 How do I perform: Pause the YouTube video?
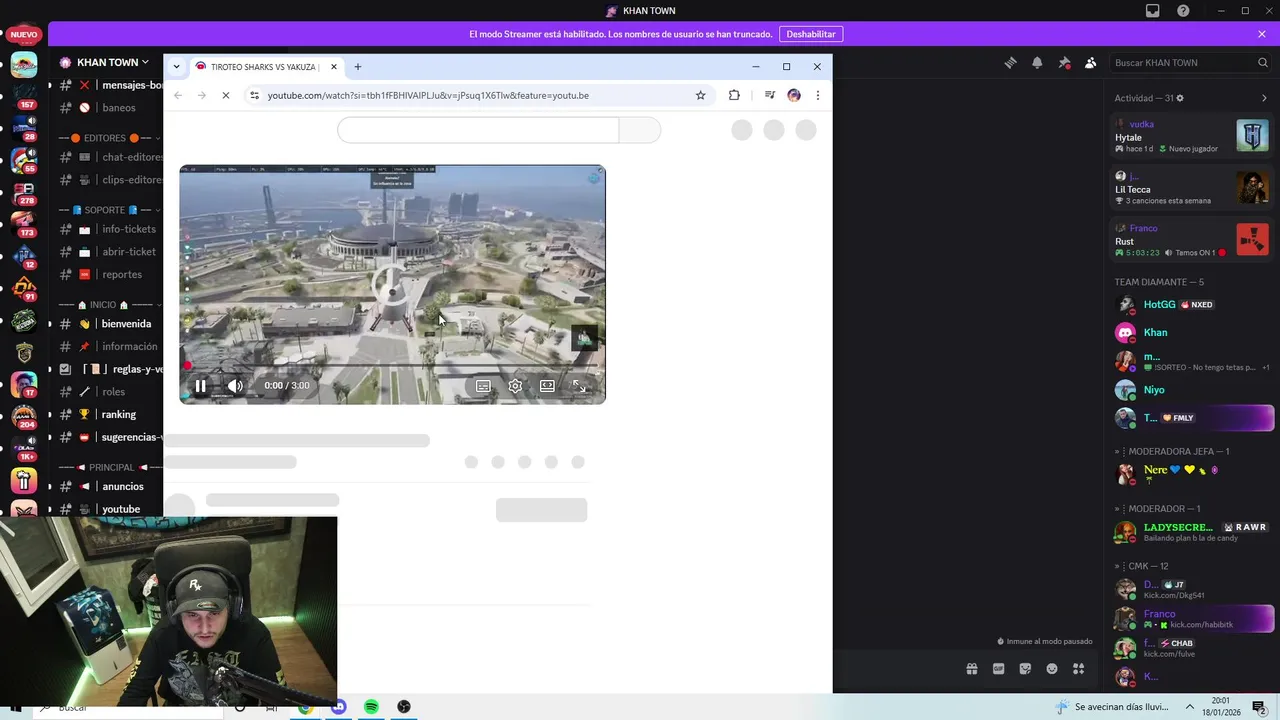point(200,385)
